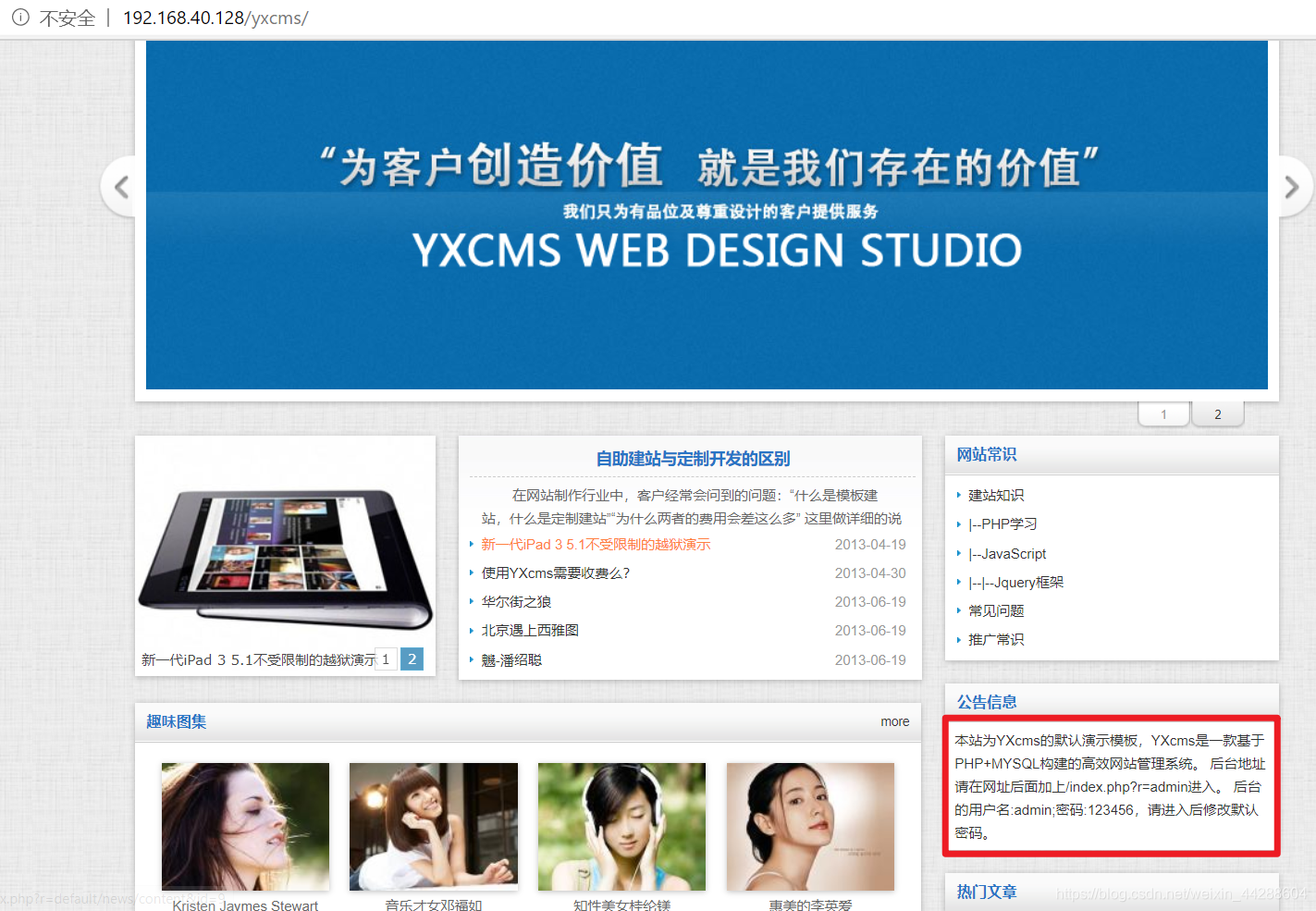Viewport: 1316px width, 911px height.
Task: Open 常见问题 category
Action: [996, 611]
